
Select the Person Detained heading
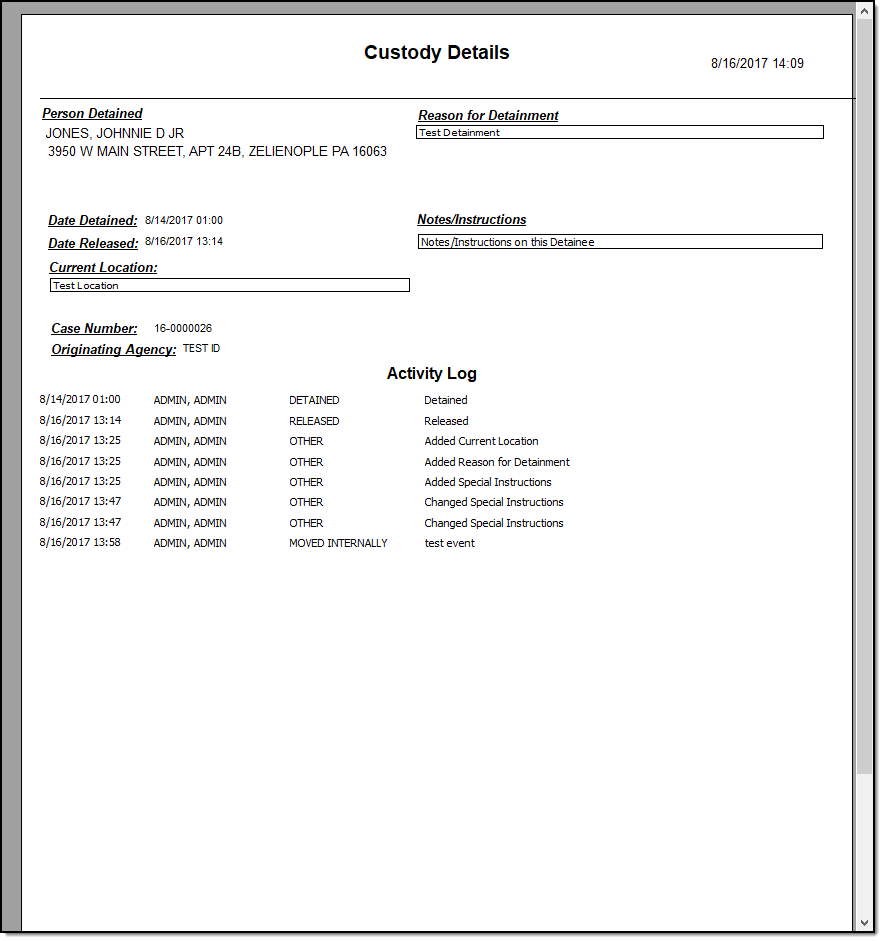coord(92,114)
